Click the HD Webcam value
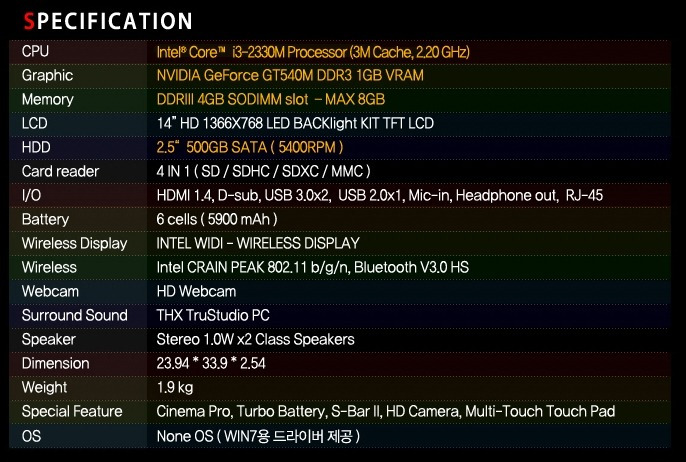This screenshot has width=686, height=462. coord(196,291)
